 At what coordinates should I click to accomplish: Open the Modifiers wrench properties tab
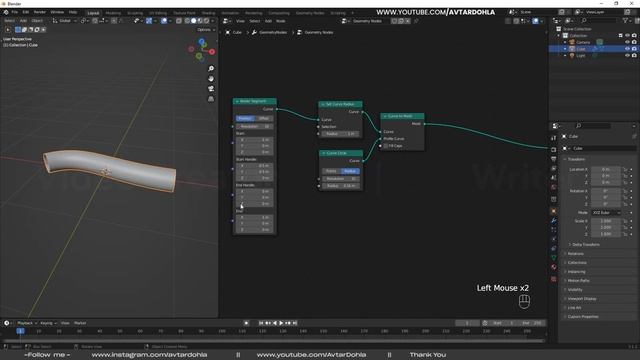tap(553, 221)
